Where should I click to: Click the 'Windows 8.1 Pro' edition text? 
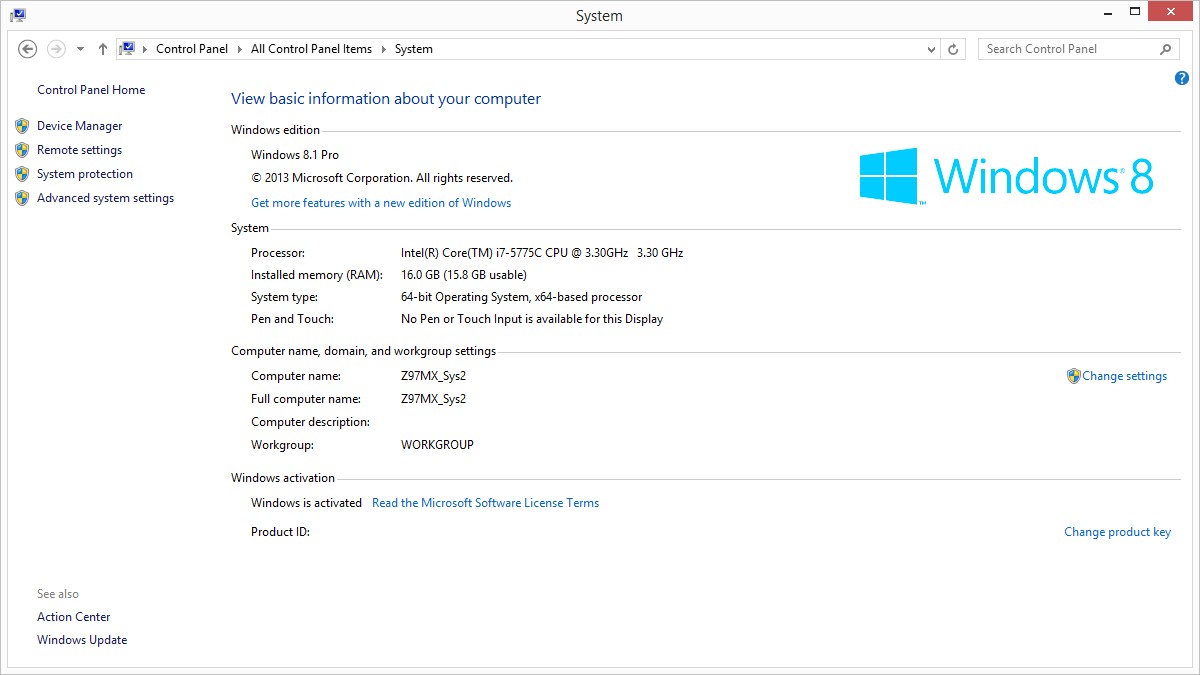[295, 155]
